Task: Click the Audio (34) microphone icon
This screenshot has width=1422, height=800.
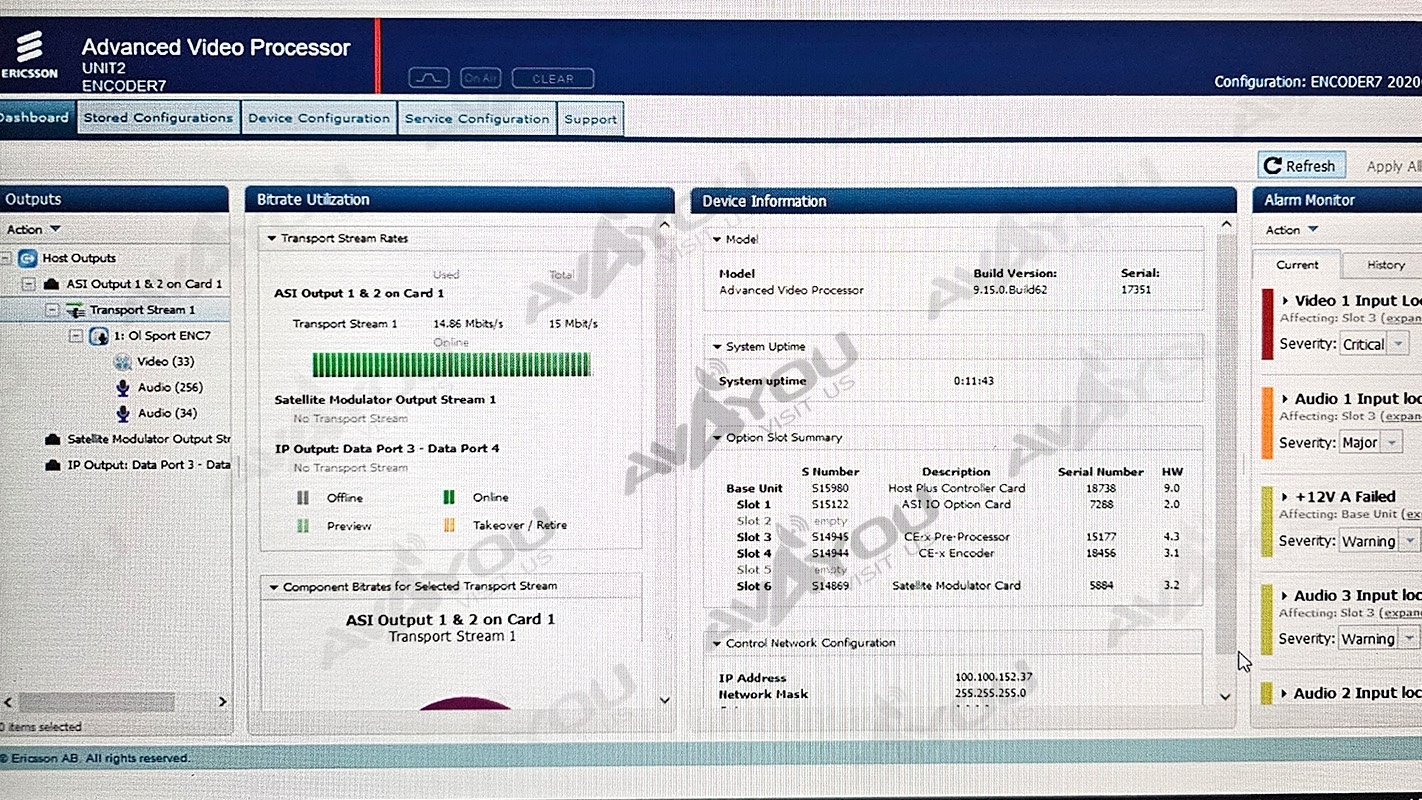Action: tap(122, 414)
